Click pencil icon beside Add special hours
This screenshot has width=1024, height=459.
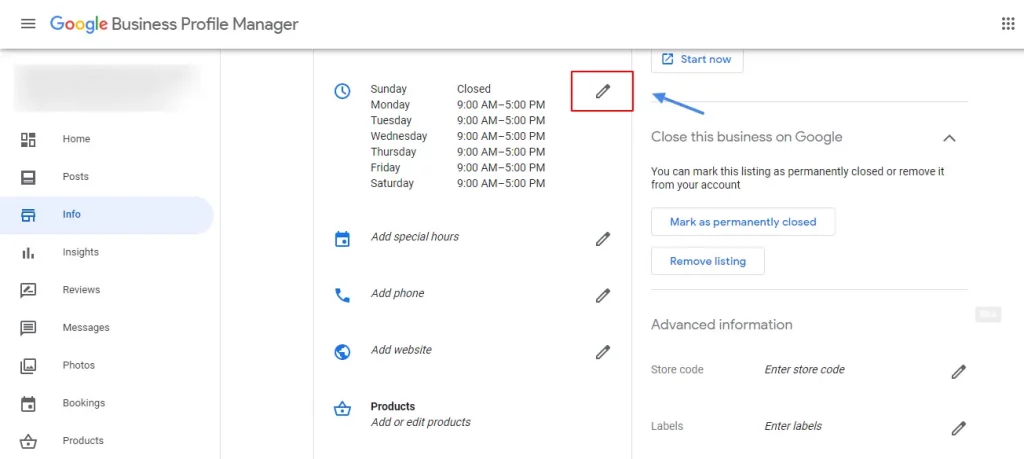pyautogui.click(x=602, y=239)
